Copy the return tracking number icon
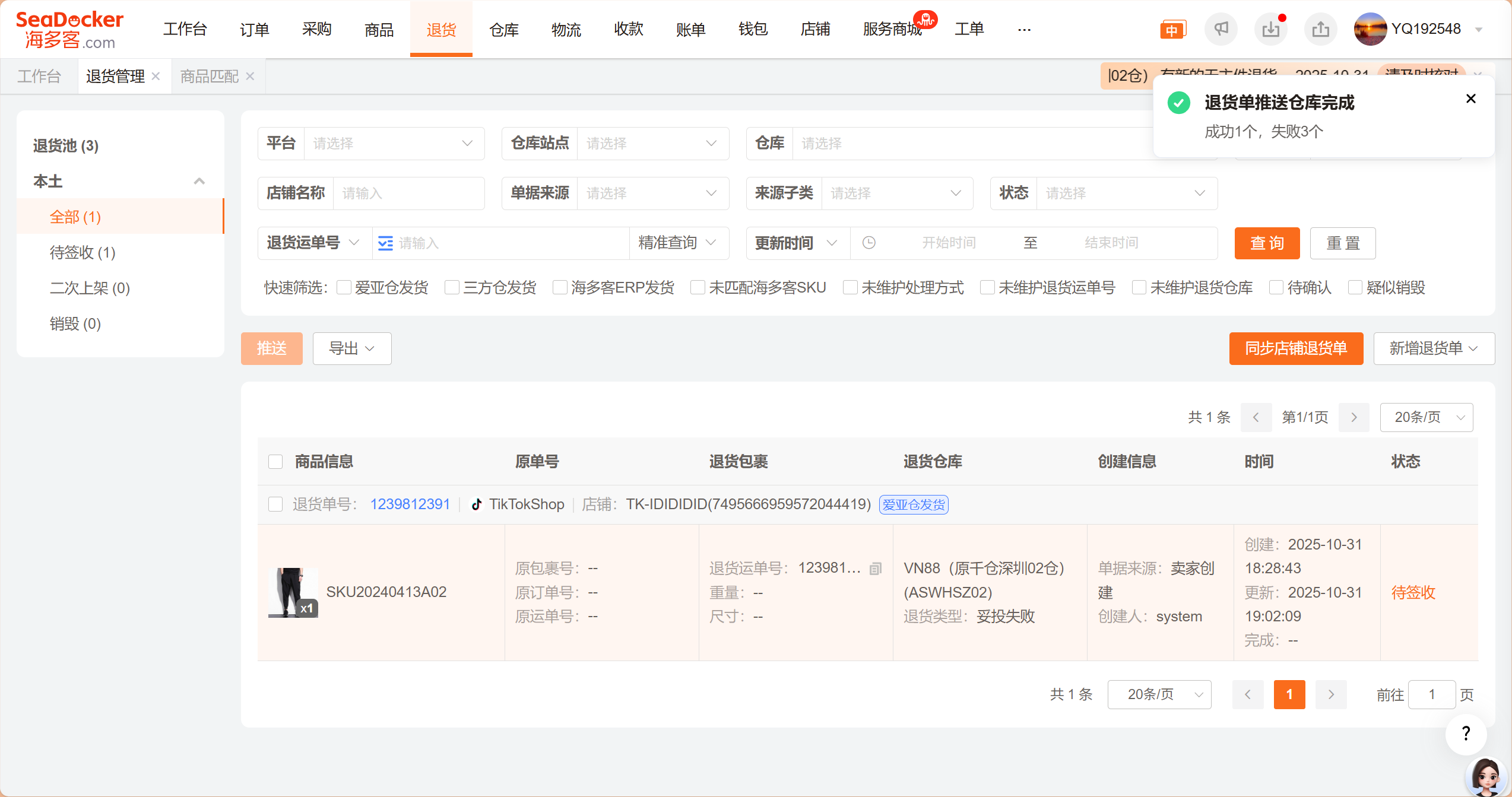This screenshot has height=797, width=1512. tap(876, 569)
